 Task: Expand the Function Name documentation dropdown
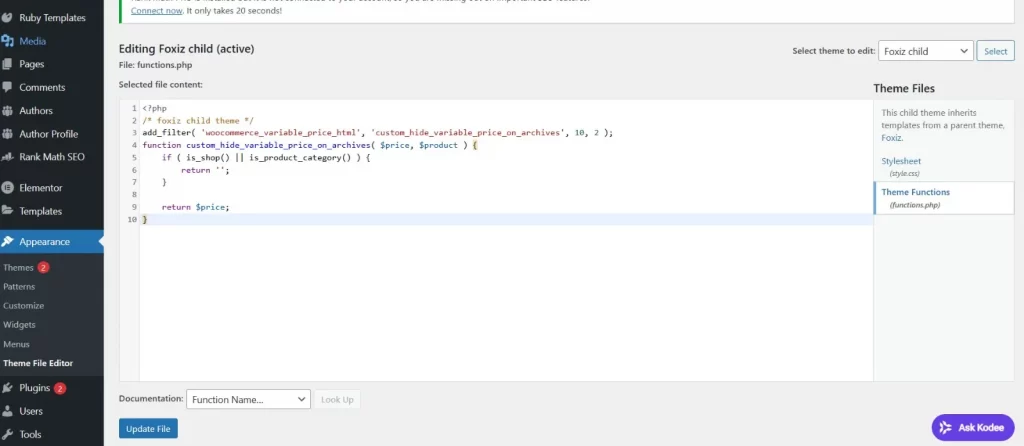pyautogui.click(x=248, y=399)
